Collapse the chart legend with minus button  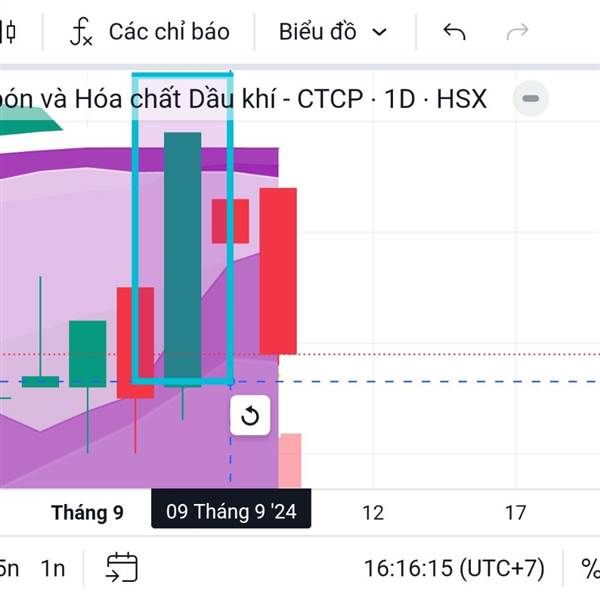(531, 99)
